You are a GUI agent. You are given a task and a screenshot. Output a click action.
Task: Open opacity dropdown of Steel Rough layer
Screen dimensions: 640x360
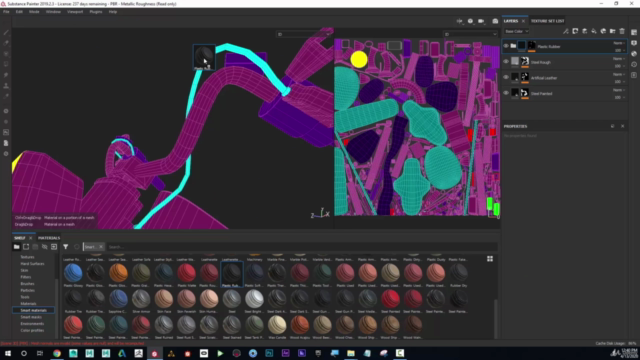[620, 66]
